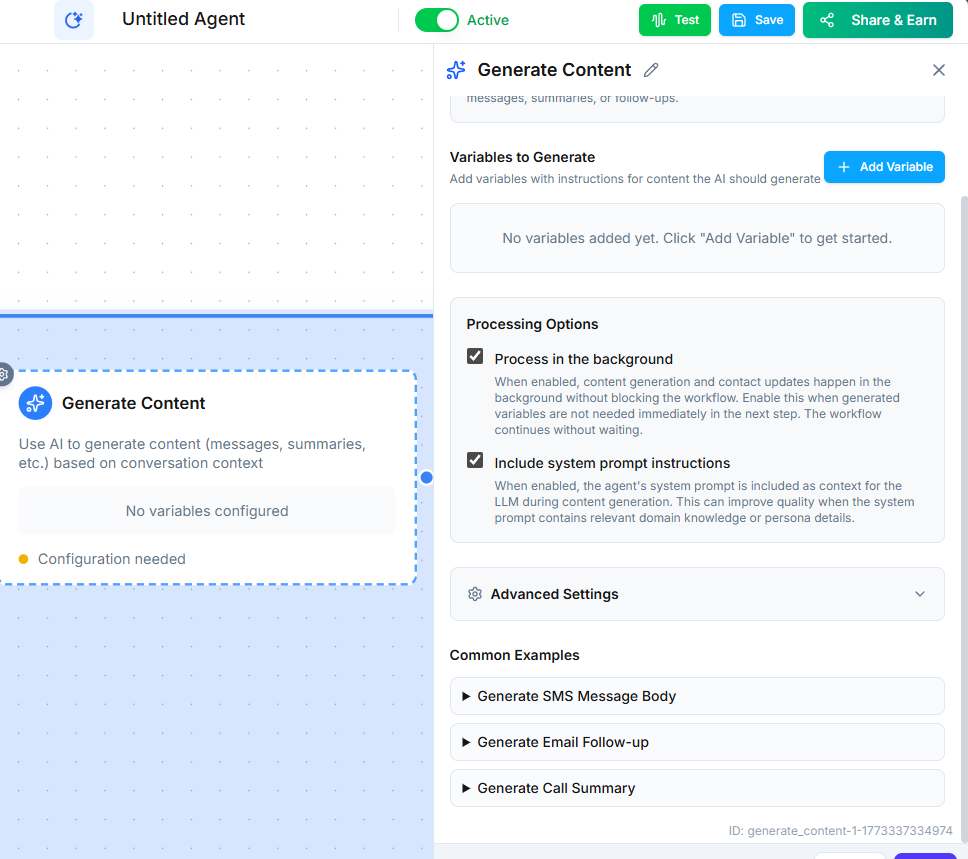Click the waveform icon inside the Test button

[x=658, y=19]
